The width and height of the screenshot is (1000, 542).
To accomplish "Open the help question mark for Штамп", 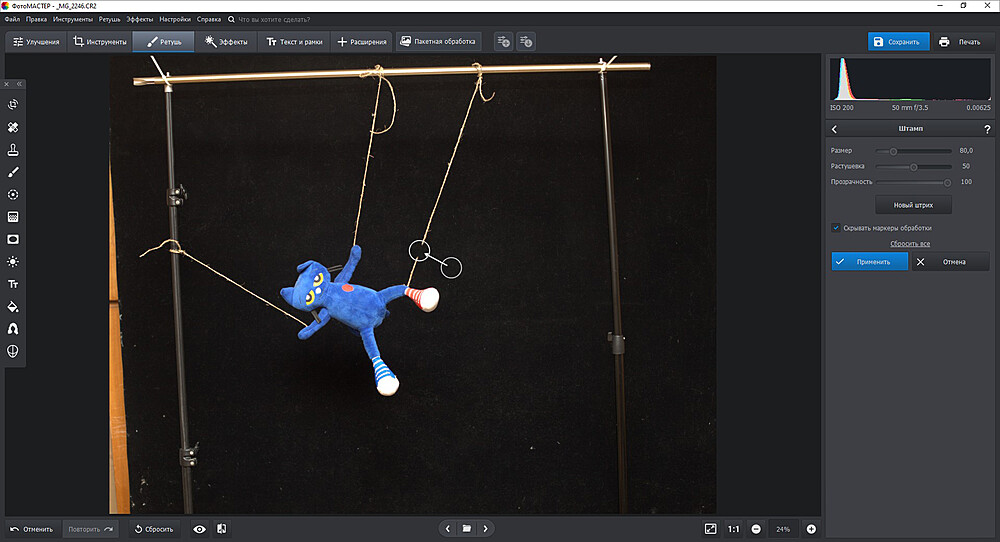I will click(987, 129).
